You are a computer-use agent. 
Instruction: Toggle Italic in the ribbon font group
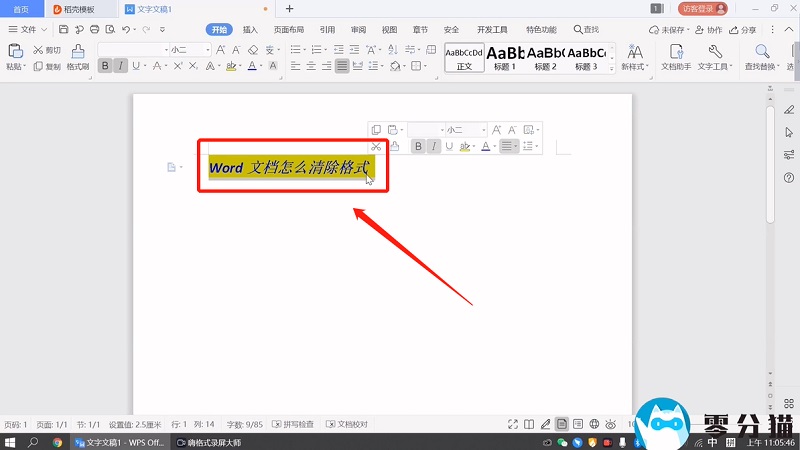121,66
